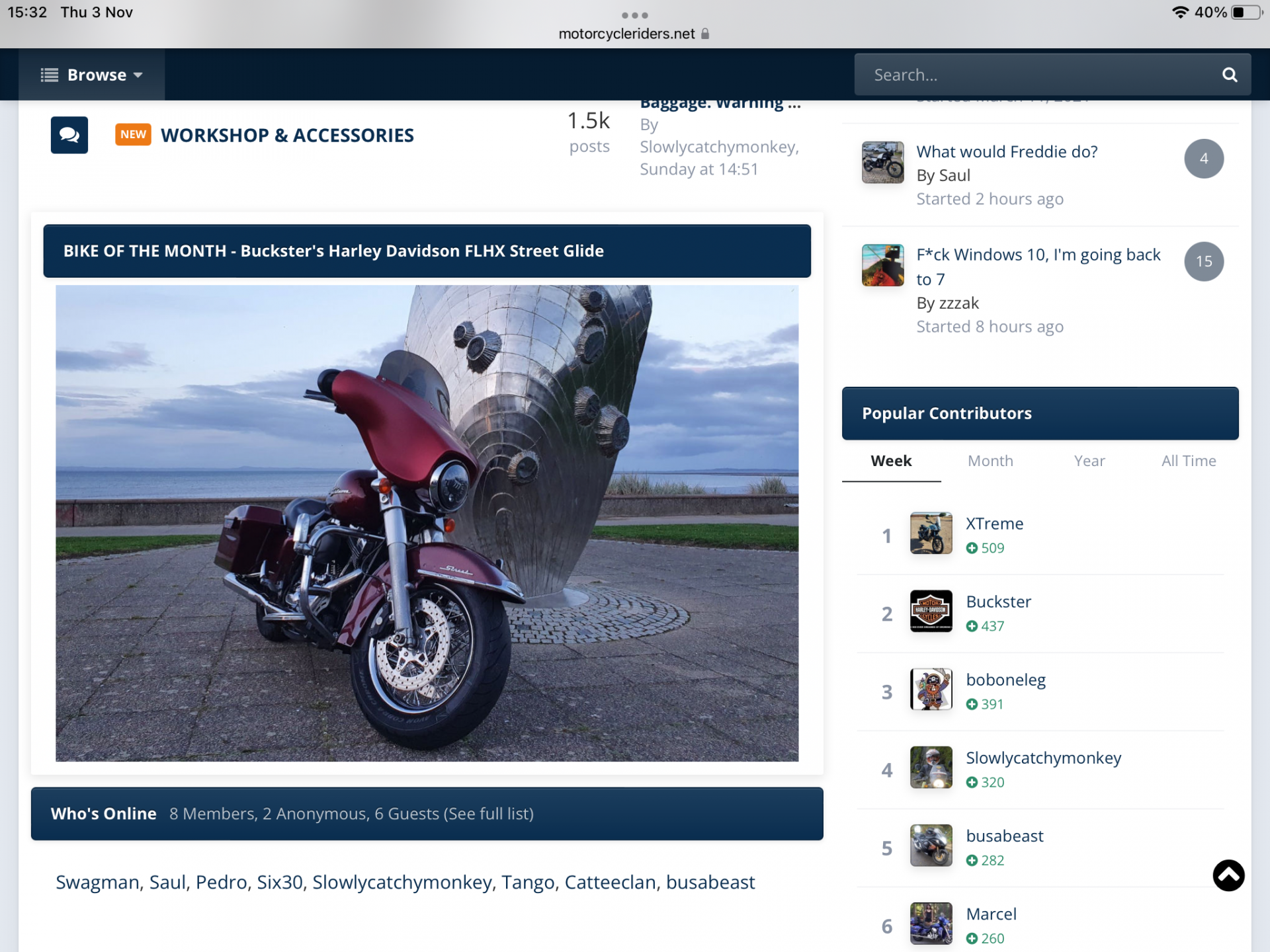Screen dimensions: 1270x952
Task: Click XTreme's avatar in Popular Contributors
Action: 931,533
